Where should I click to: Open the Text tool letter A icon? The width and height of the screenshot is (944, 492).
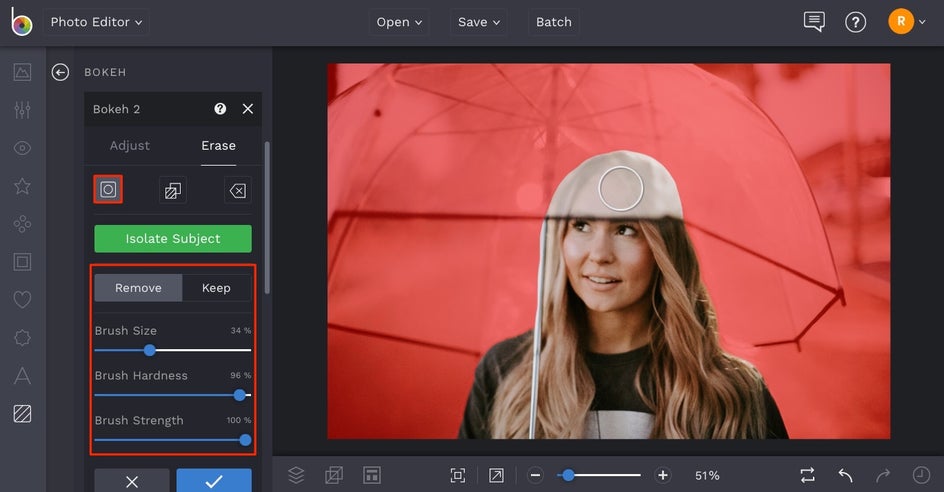[22, 376]
